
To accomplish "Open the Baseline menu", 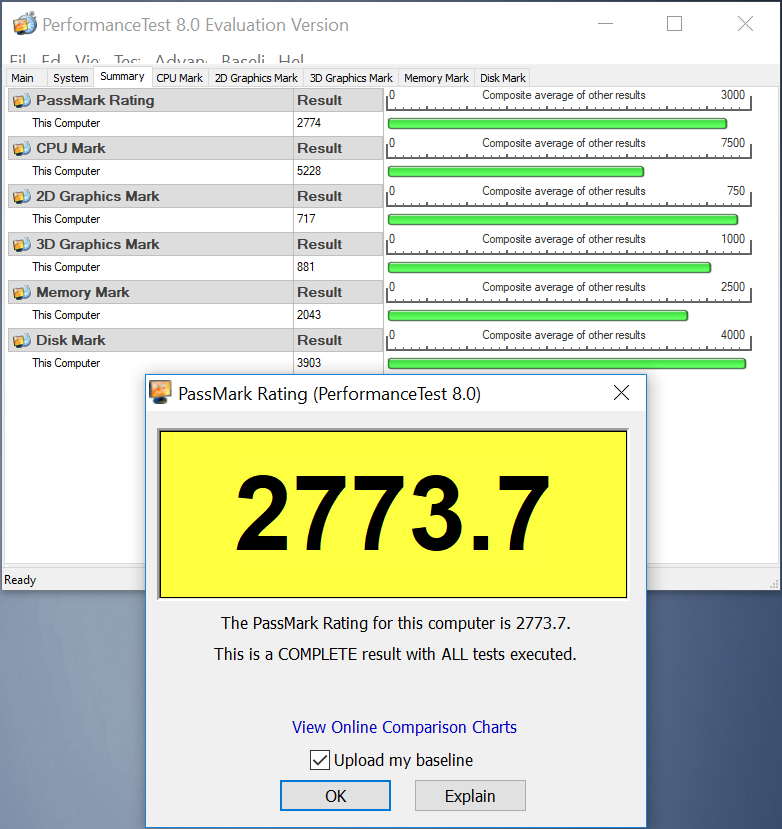I will 243,59.
